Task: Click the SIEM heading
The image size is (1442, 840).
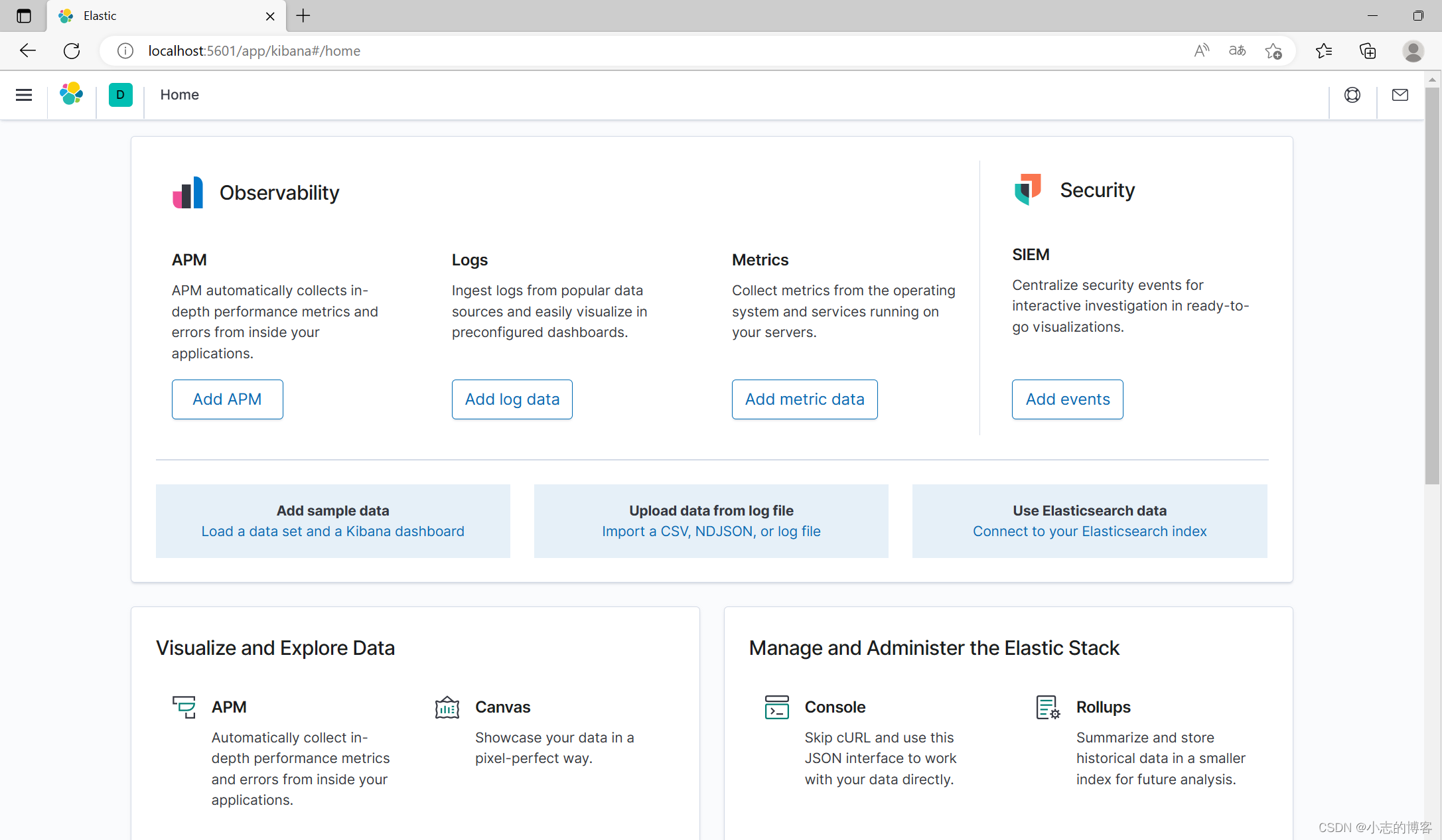Action: 1031,255
